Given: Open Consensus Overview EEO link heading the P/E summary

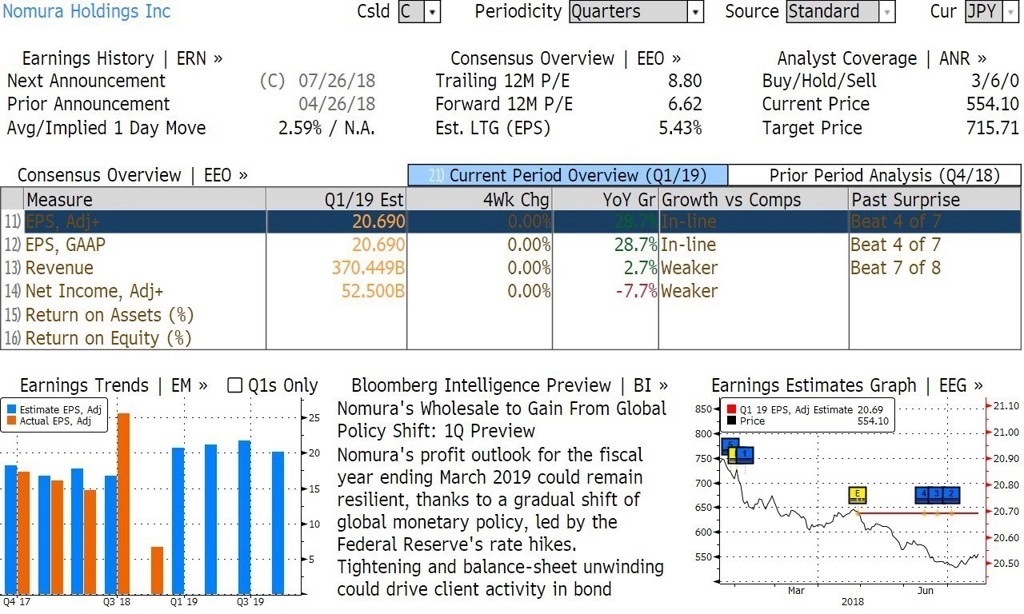Looking at the screenshot, I should coord(566,58).
